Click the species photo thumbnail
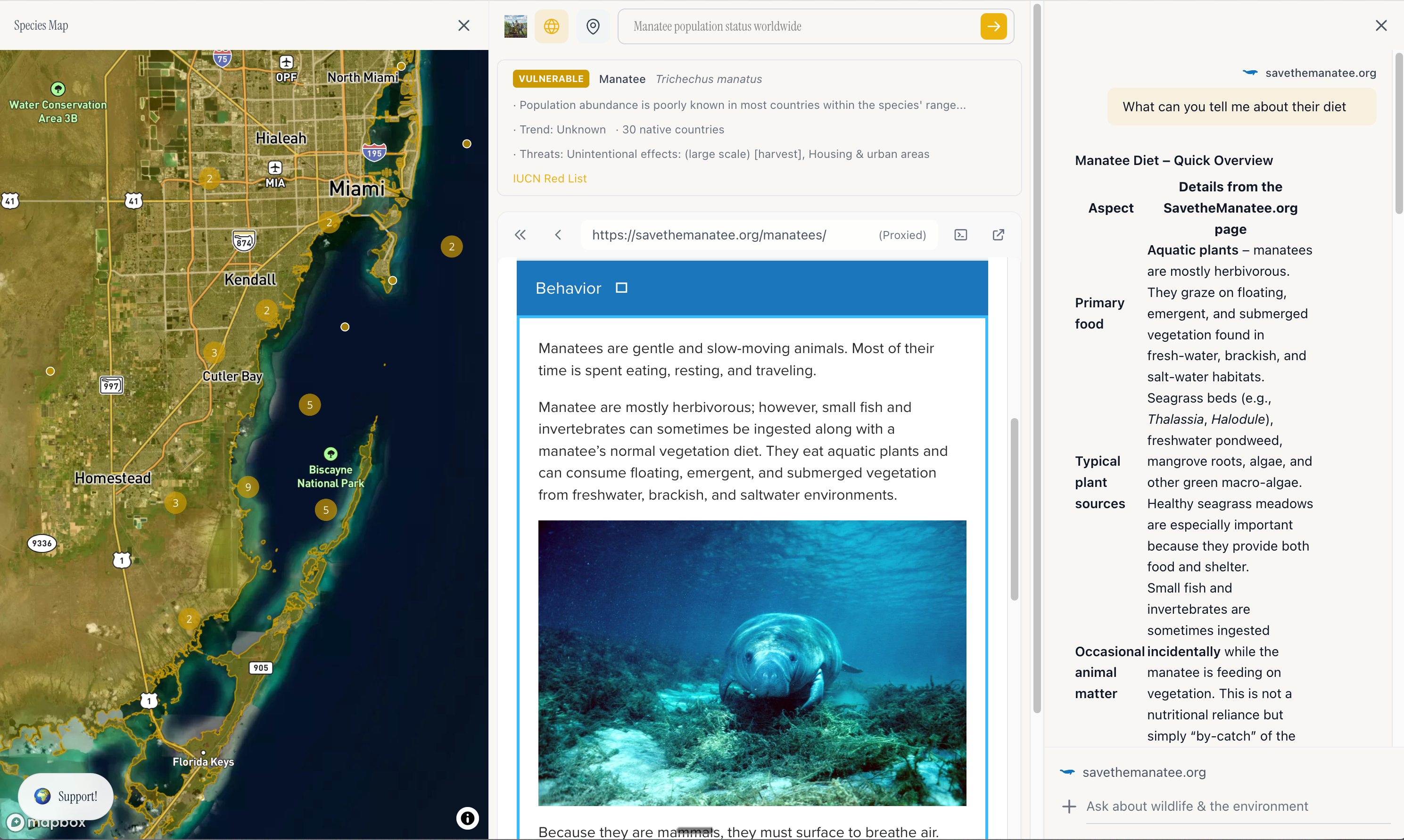Screen dimensions: 1404x840 click(x=515, y=26)
